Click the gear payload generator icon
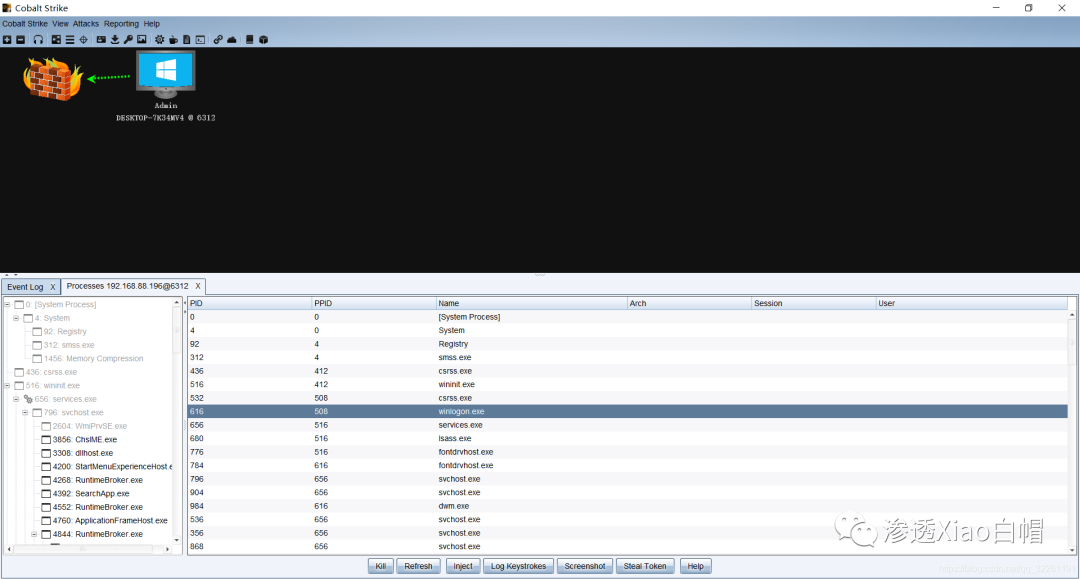Viewport: 1080px width, 579px height. click(x=160, y=40)
